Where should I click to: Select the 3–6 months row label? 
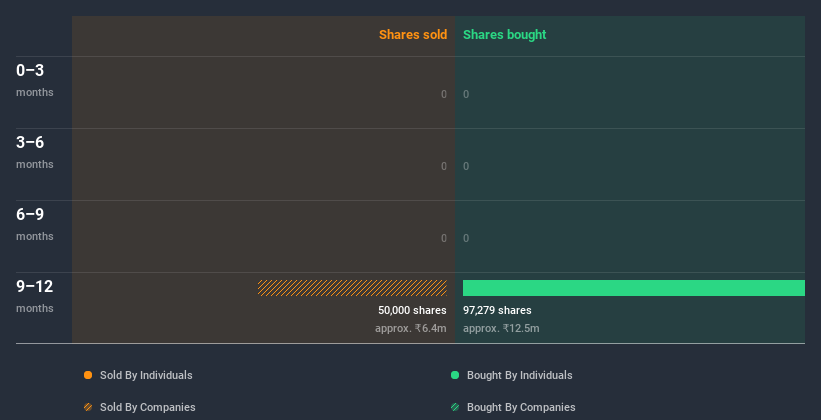(35, 152)
